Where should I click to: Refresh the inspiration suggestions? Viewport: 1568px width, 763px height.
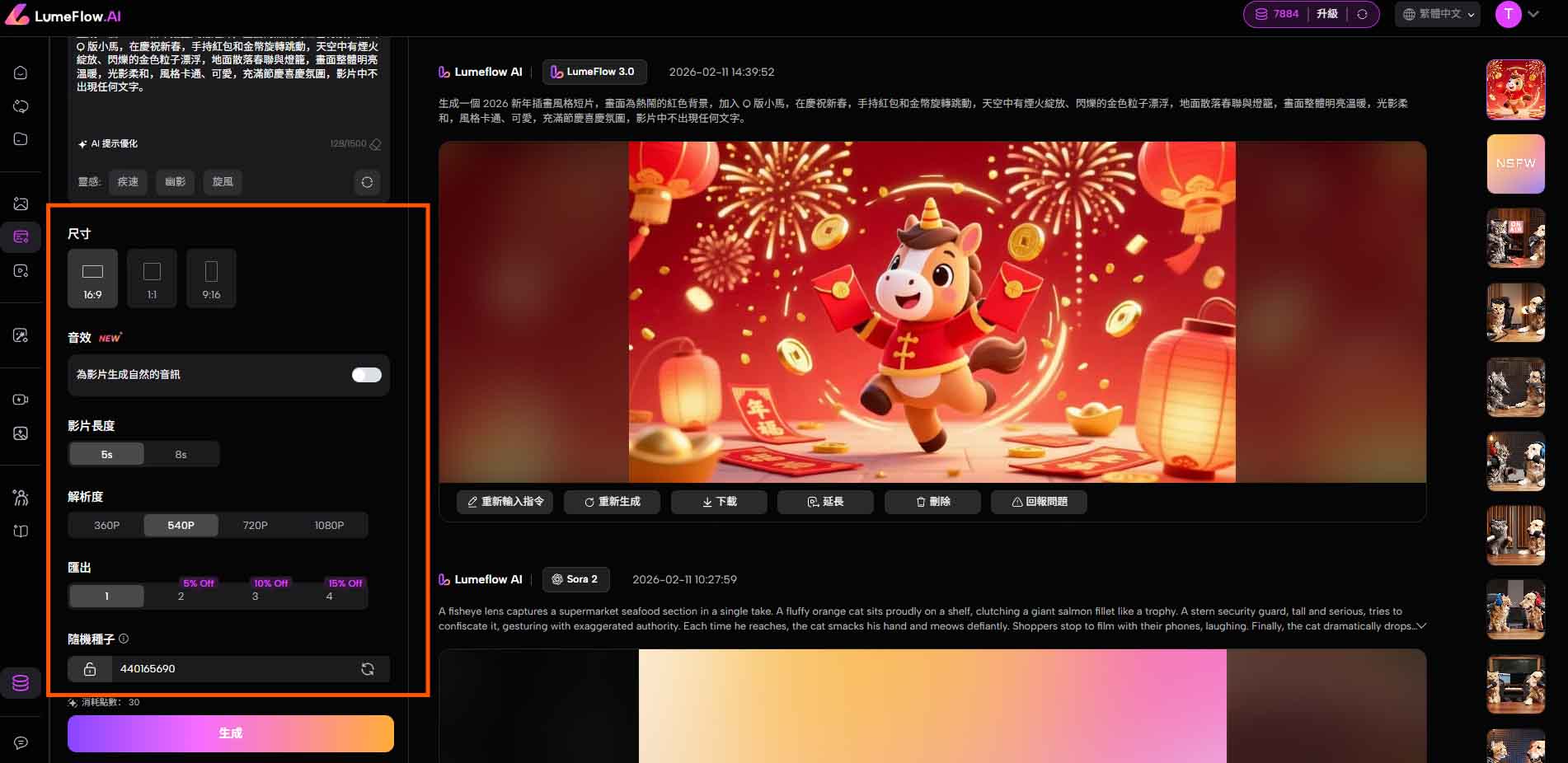(x=367, y=182)
